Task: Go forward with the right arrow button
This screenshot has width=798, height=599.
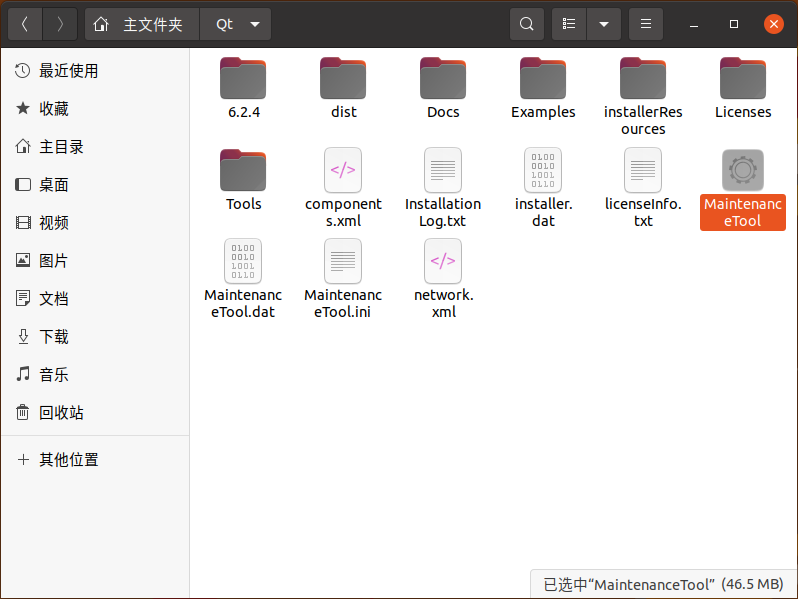Action: click(x=60, y=24)
